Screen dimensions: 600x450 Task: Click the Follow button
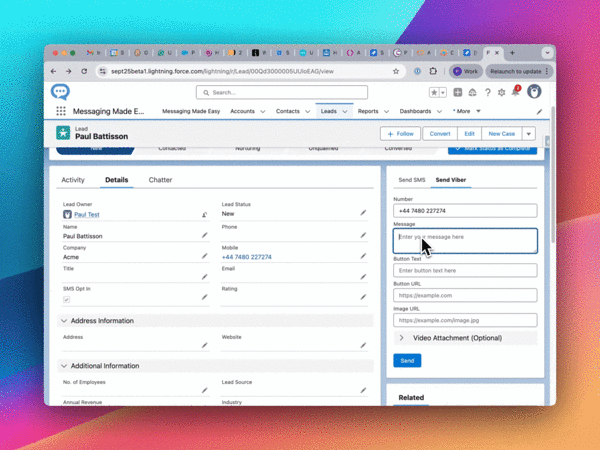[x=399, y=133]
